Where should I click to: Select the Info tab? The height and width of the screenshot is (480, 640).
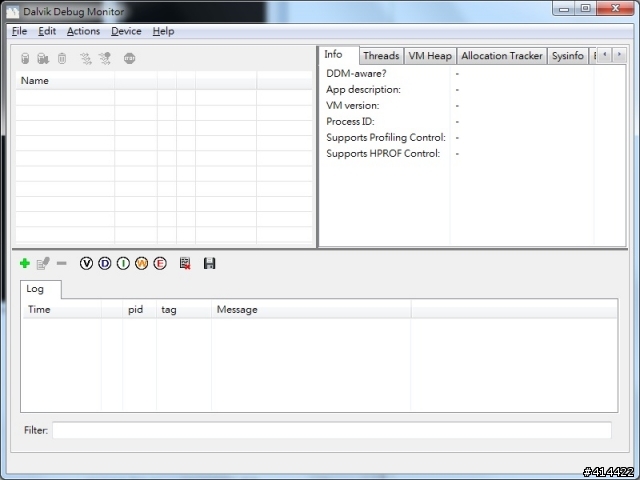(338, 55)
